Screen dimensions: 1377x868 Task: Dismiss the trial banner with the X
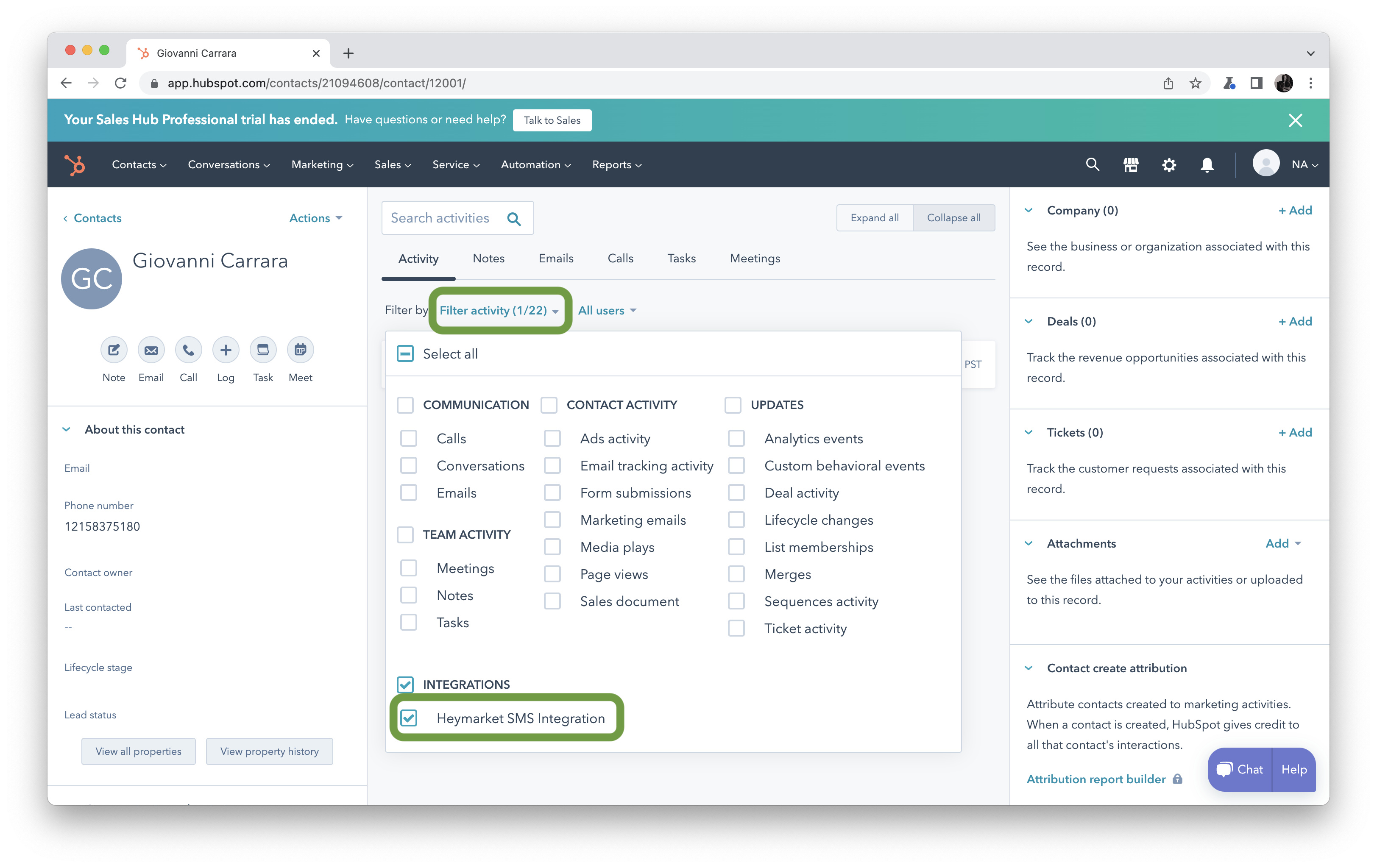pos(1295,120)
